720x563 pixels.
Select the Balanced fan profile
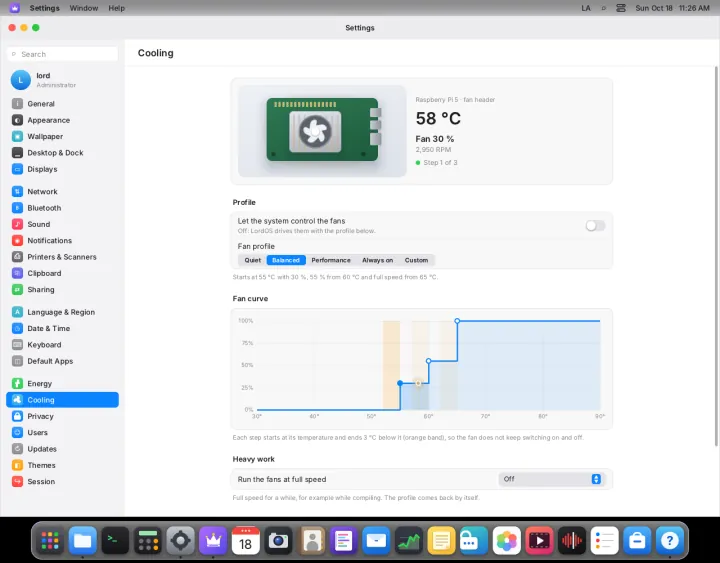tap(286, 260)
